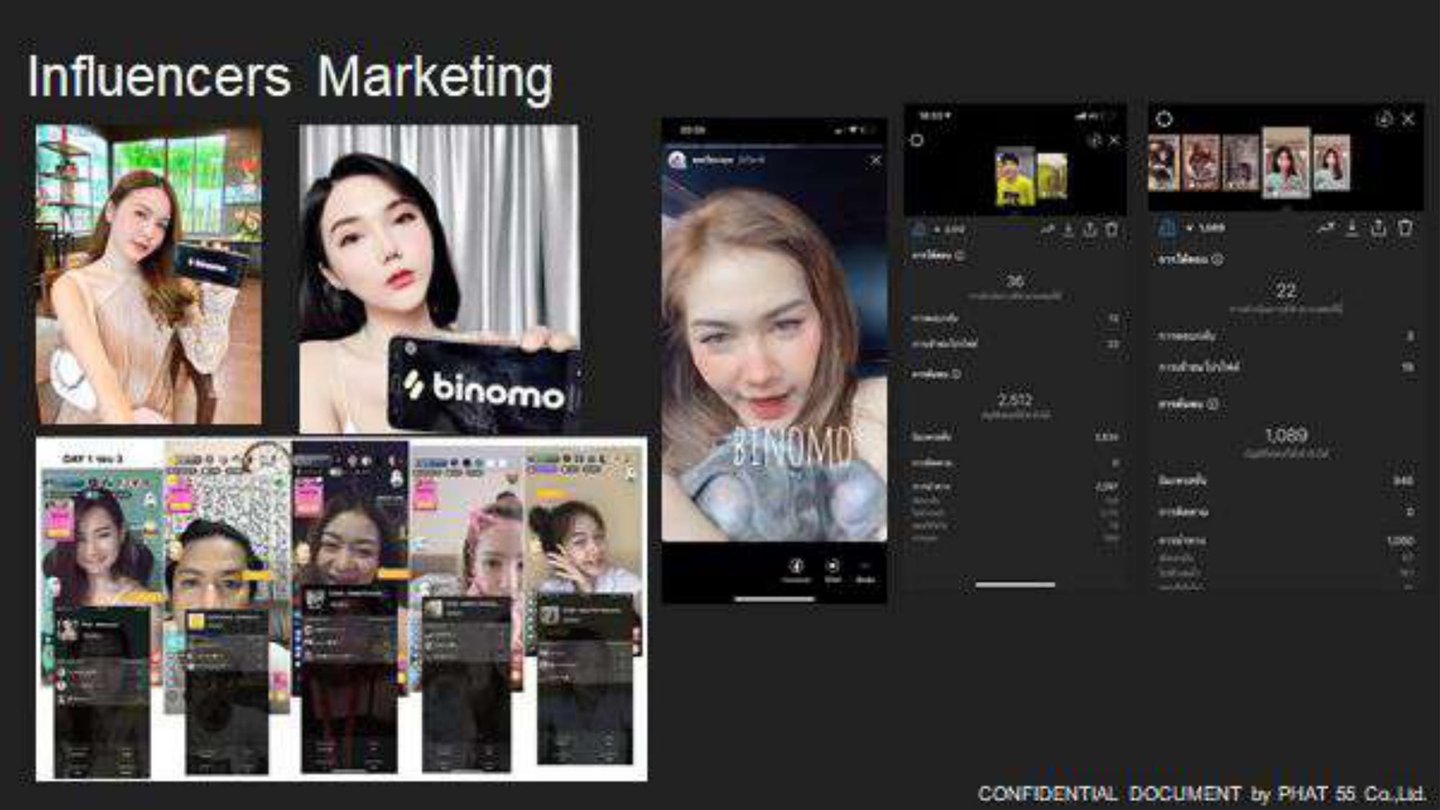The width and height of the screenshot is (1440, 810).
Task: Switch to the highlighted story thumbnail in the carousel
Action: (x=1286, y=162)
